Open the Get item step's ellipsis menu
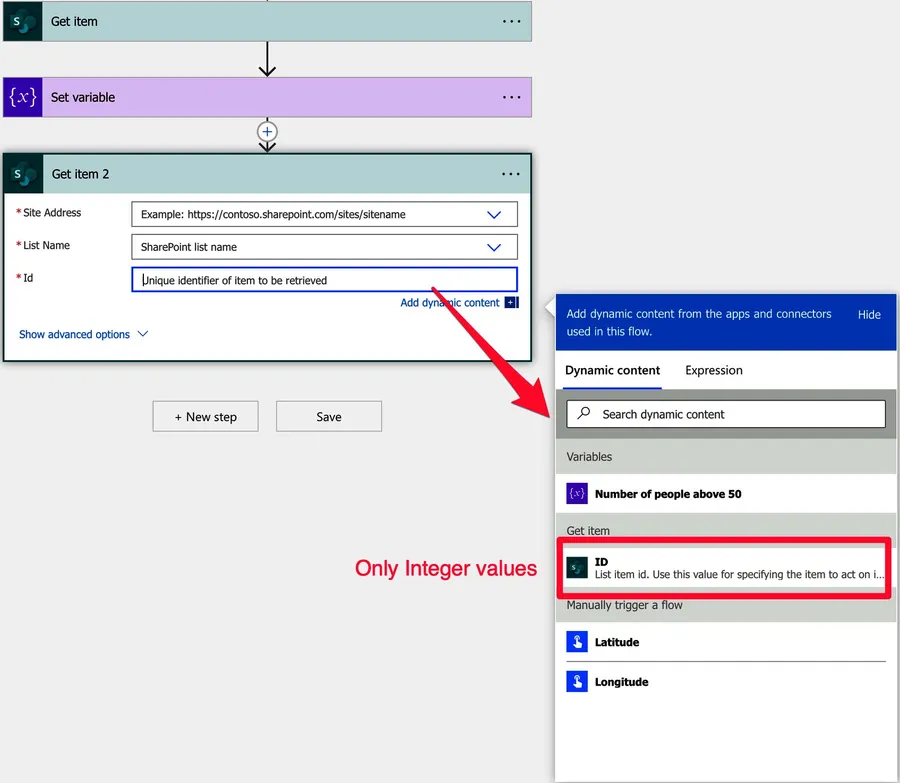 point(511,21)
